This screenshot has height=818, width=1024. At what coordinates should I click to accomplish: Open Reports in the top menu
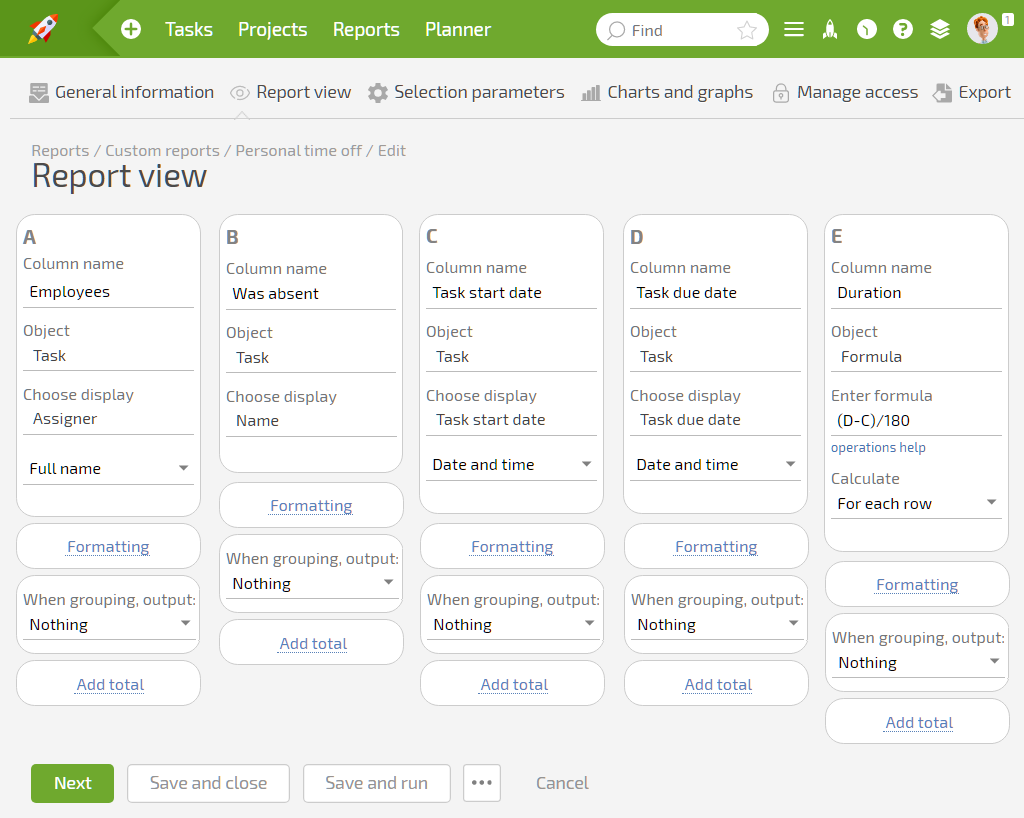(366, 29)
